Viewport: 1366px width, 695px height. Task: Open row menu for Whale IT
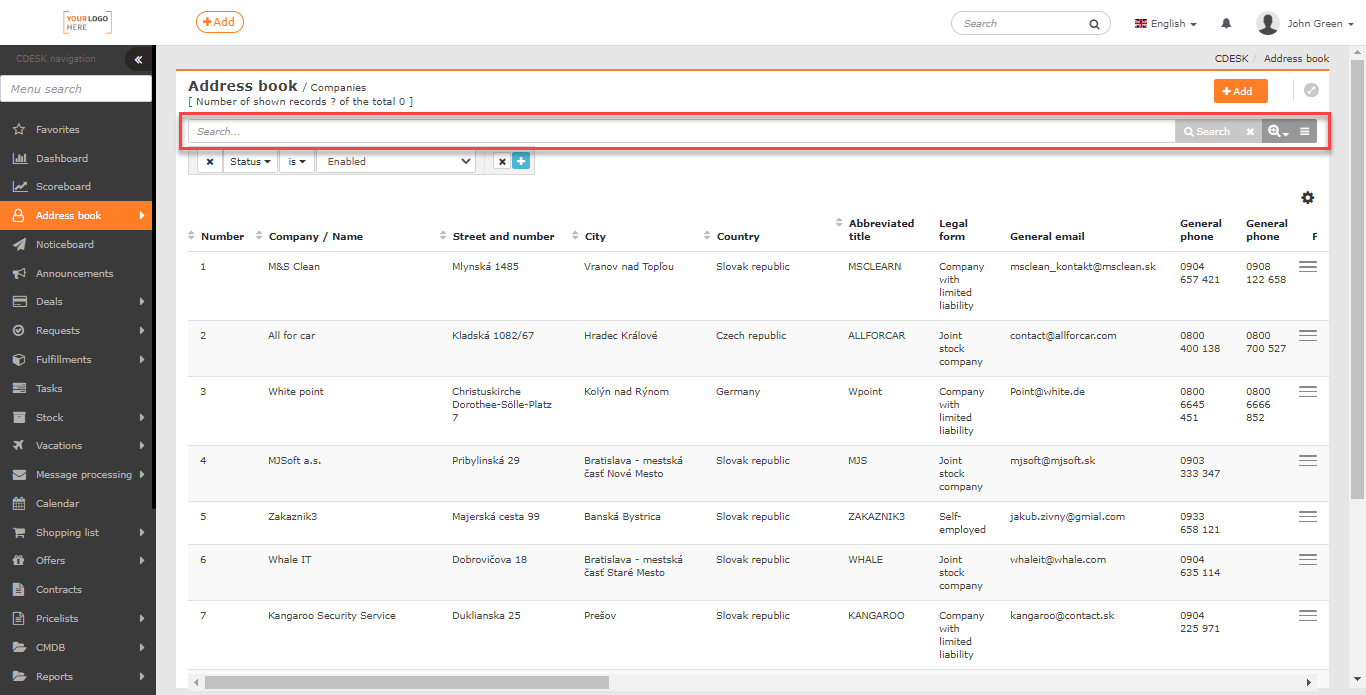1307,560
